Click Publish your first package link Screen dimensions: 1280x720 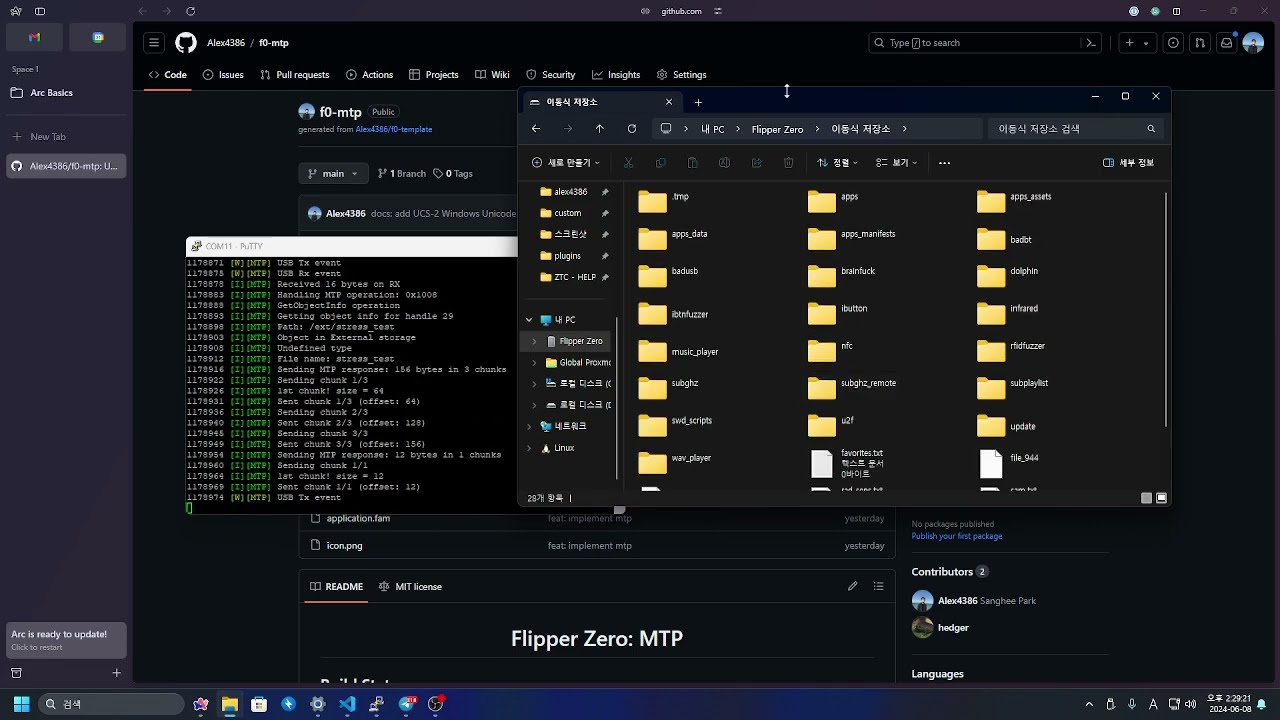tap(957, 536)
